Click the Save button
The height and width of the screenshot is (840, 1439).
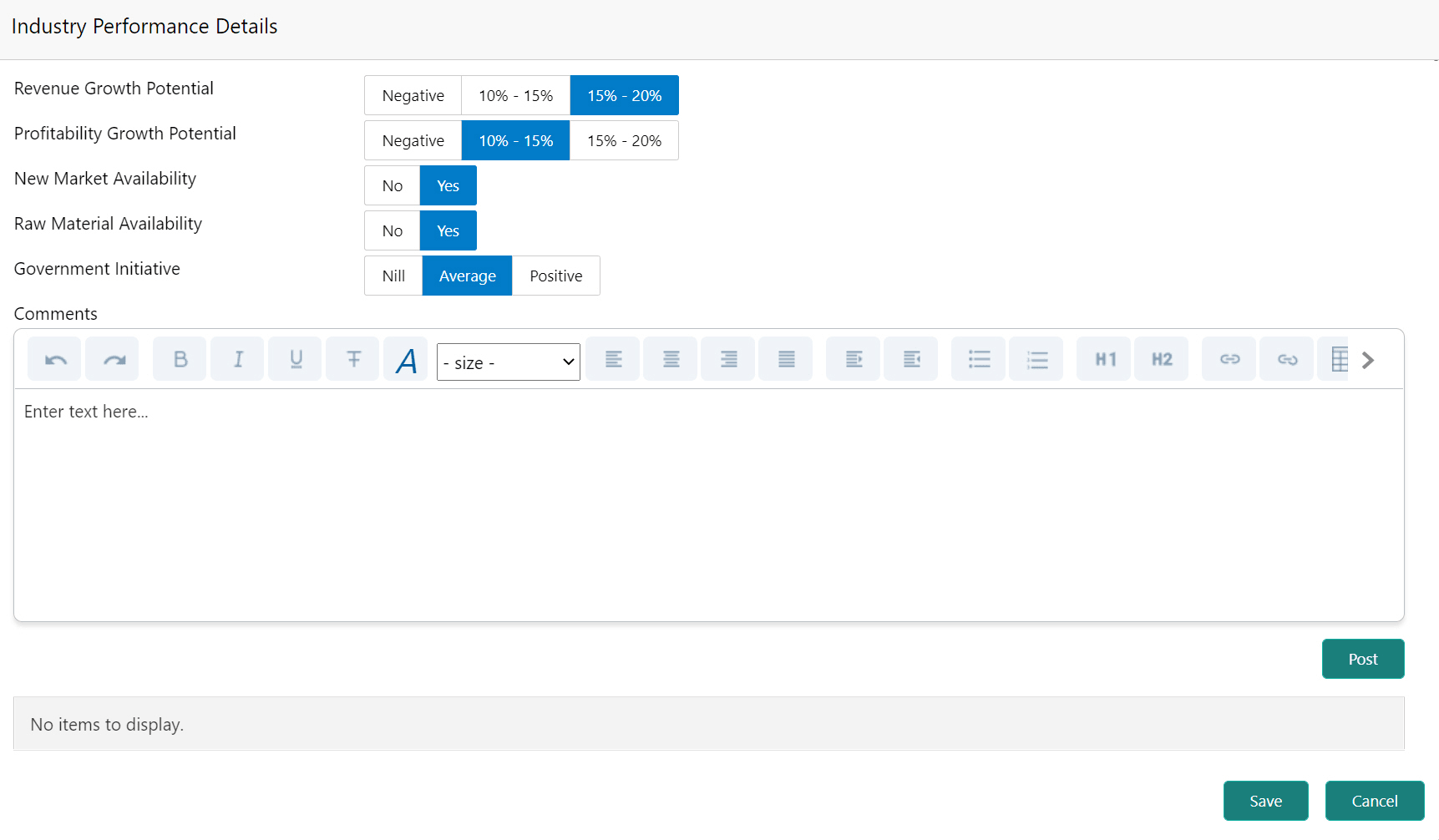1265,801
